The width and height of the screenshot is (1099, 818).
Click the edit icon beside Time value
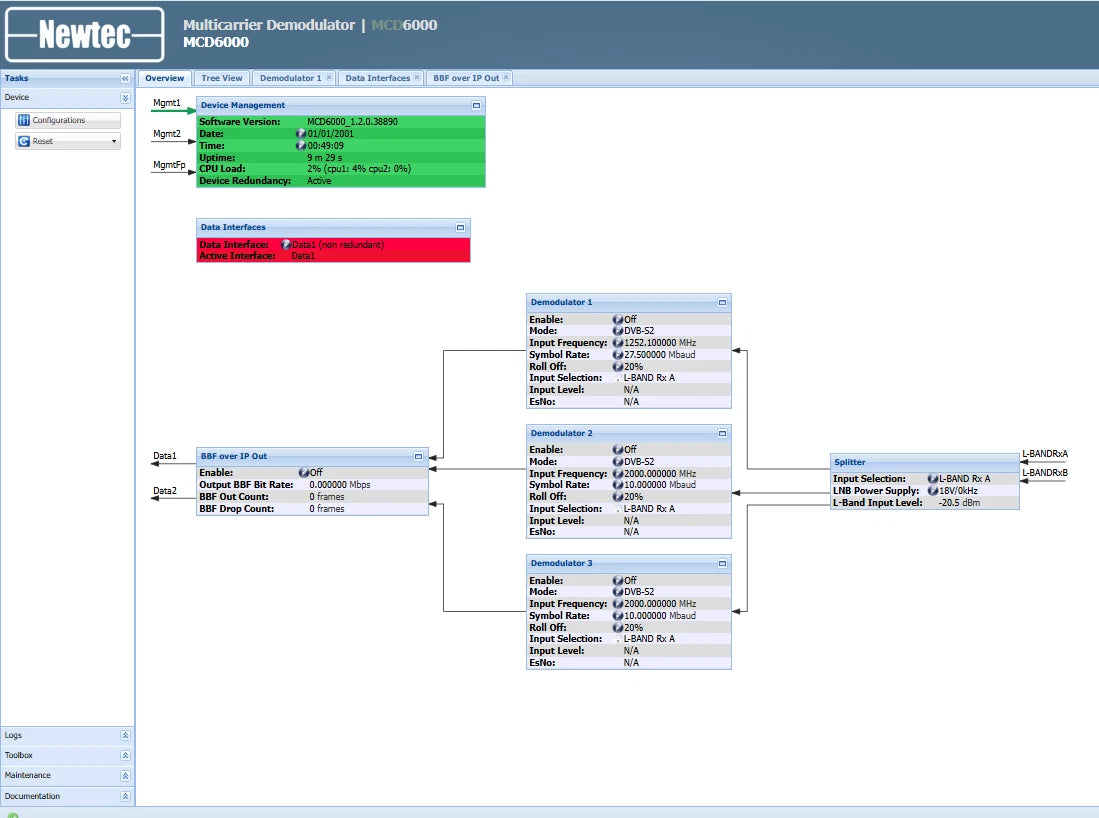pos(301,146)
